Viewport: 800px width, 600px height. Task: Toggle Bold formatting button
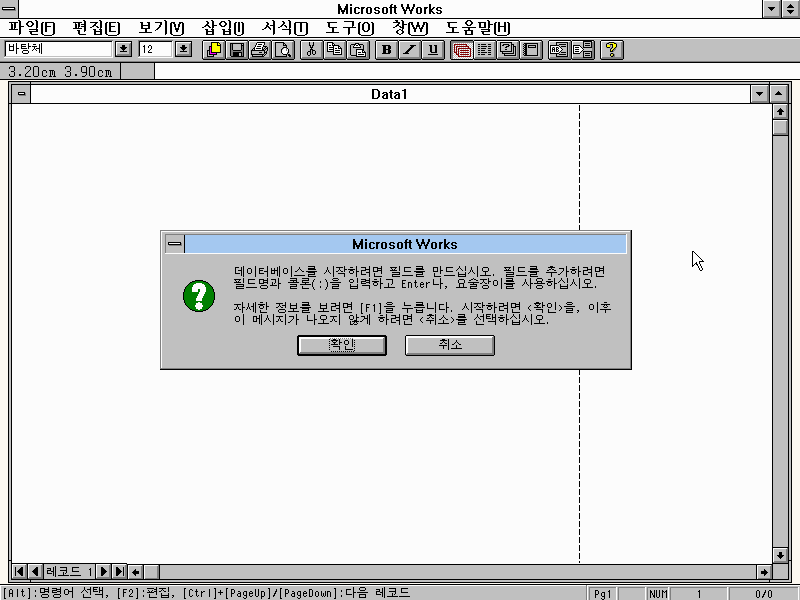pos(387,49)
